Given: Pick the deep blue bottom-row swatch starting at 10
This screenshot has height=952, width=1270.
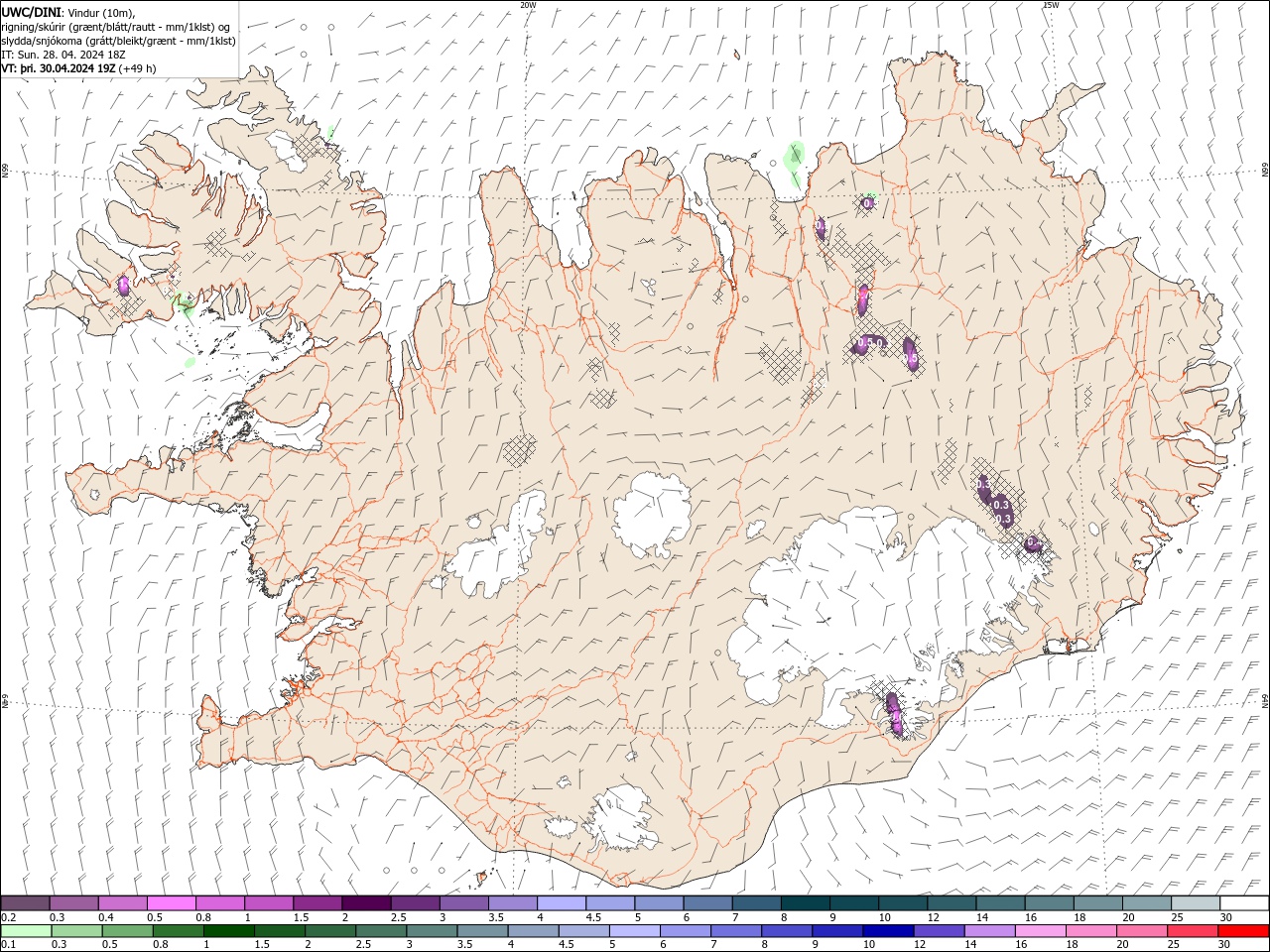Looking at the screenshot, I should coord(886,931).
